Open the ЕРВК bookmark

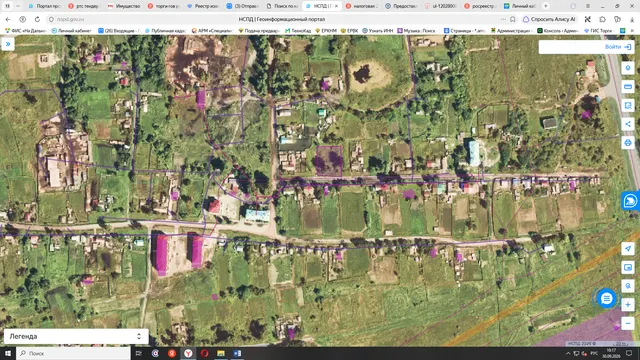click(x=349, y=31)
